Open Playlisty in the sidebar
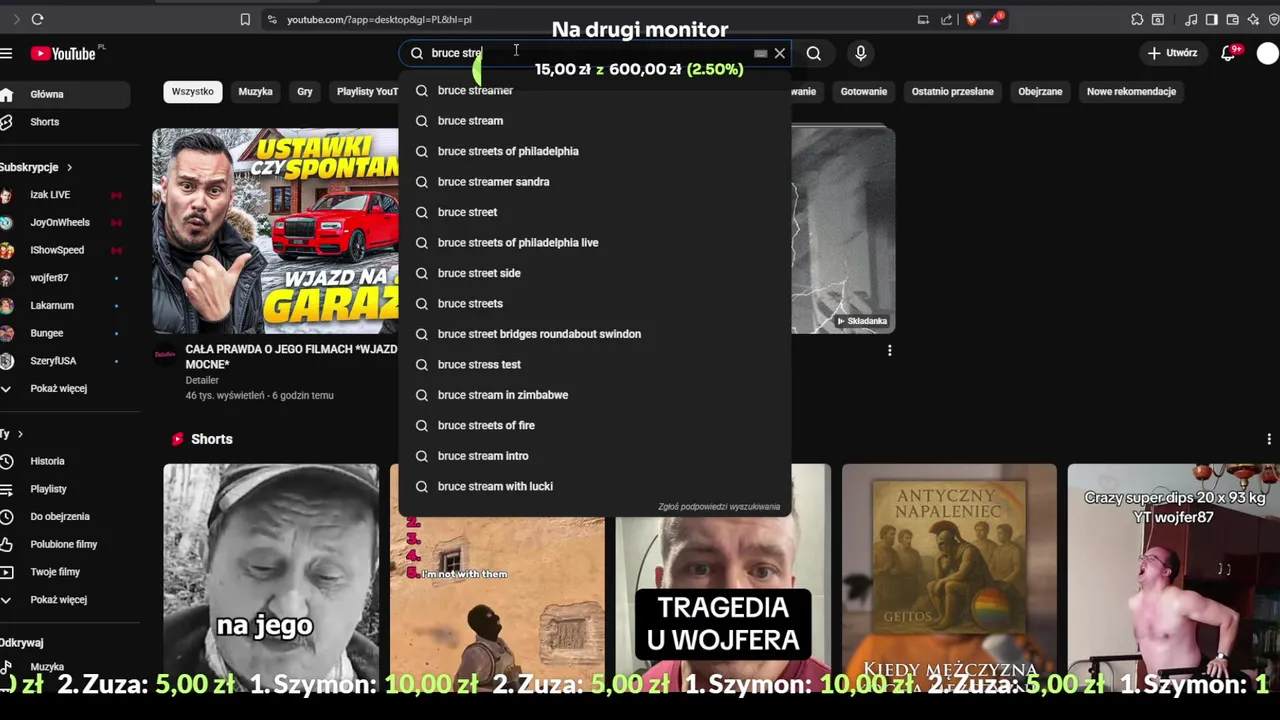1280x720 pixels. tap(65, 489)
